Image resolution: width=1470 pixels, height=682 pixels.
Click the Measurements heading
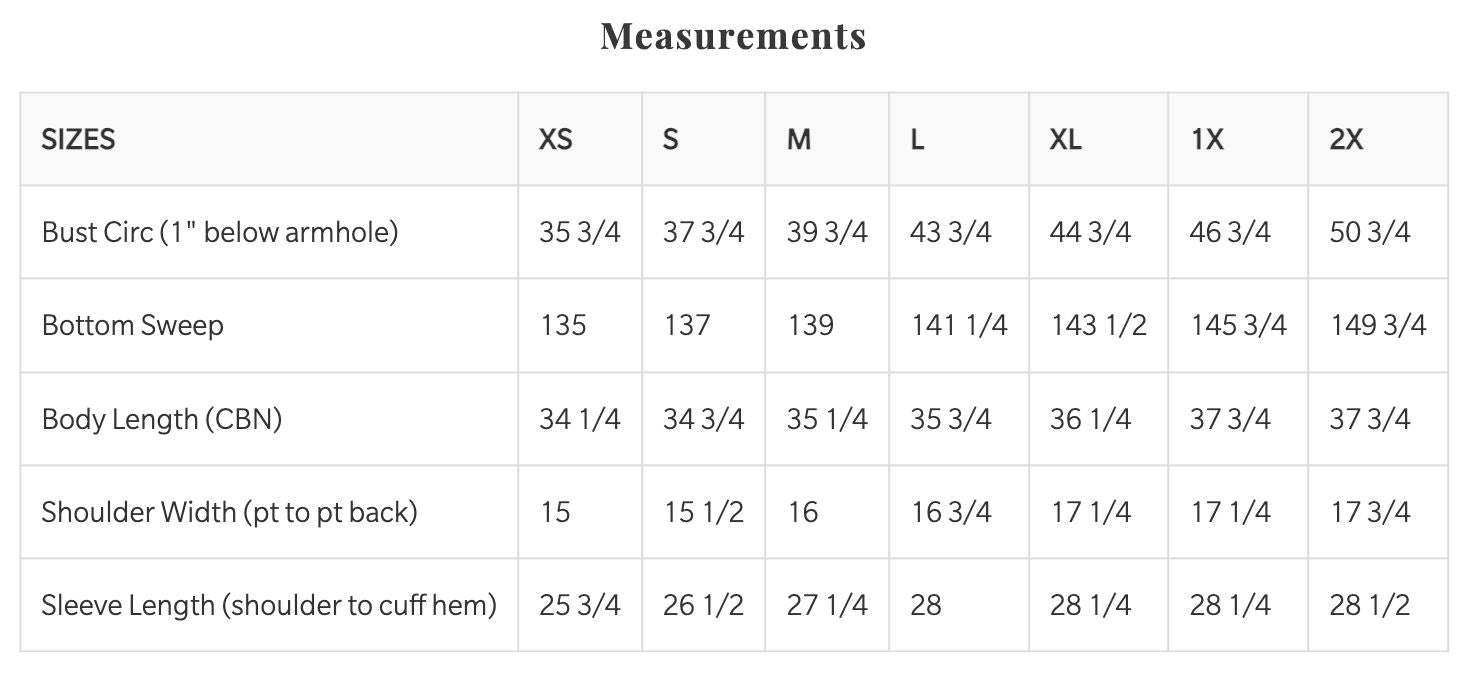point(733,37)
